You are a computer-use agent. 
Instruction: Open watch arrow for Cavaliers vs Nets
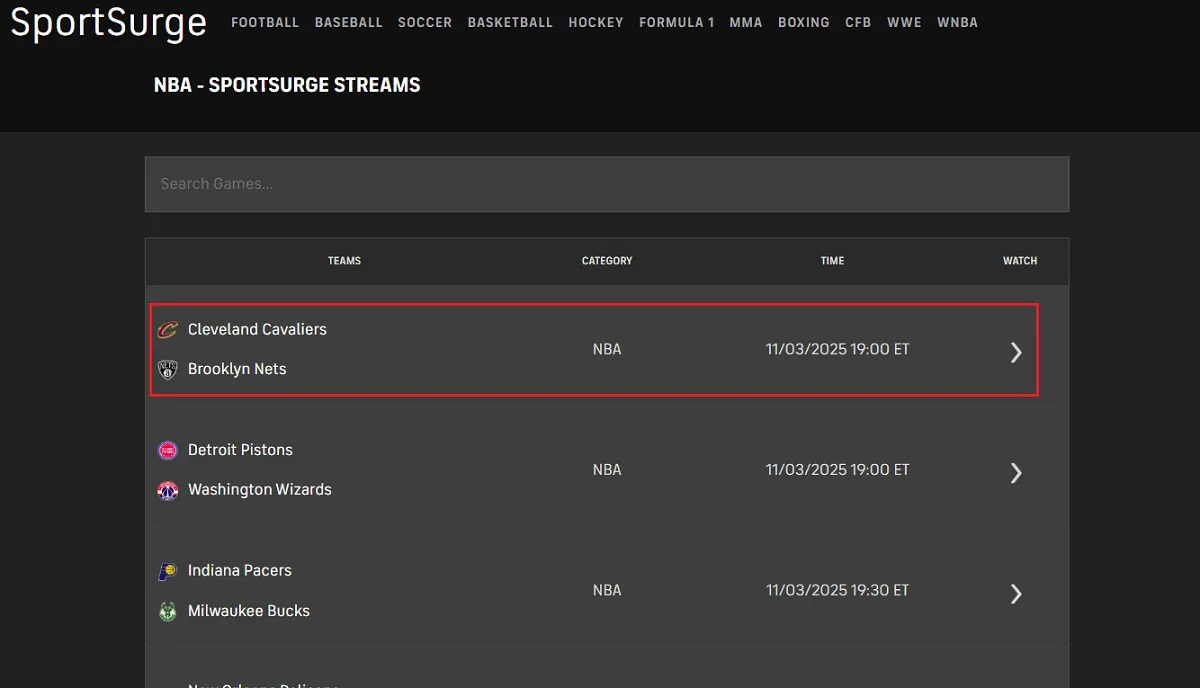coord(1016,352)
